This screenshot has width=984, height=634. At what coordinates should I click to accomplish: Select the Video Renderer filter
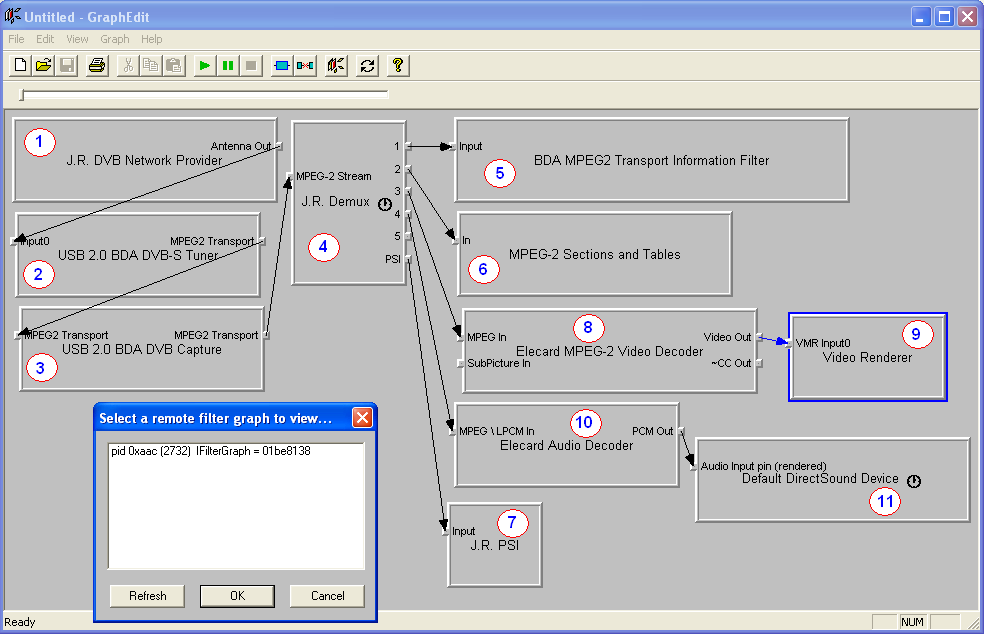pyautogui.click(x=867, y=358)
